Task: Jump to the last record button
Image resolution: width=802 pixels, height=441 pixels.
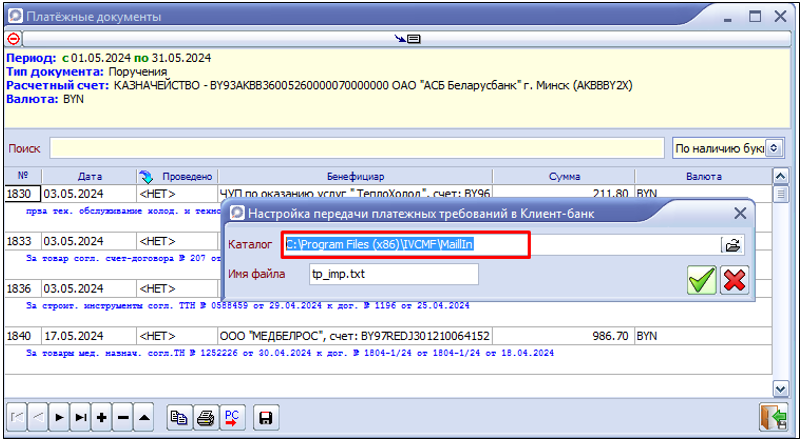Action: tap(80, 416)
